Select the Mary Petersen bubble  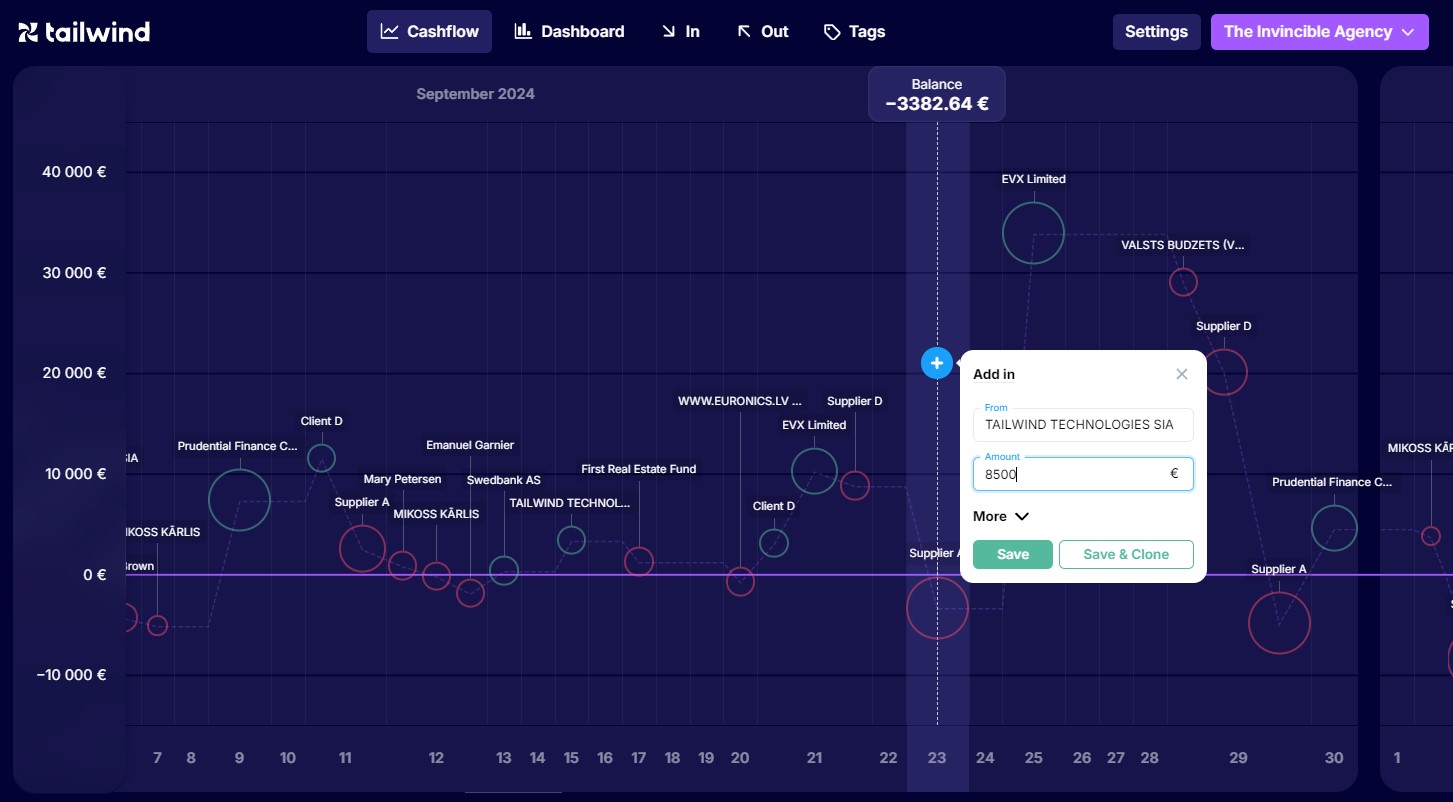(x=402, y=565)
